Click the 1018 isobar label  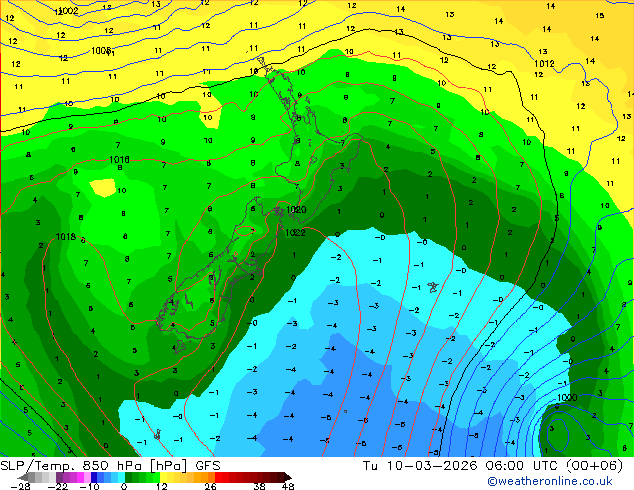[x=66, y=237]
